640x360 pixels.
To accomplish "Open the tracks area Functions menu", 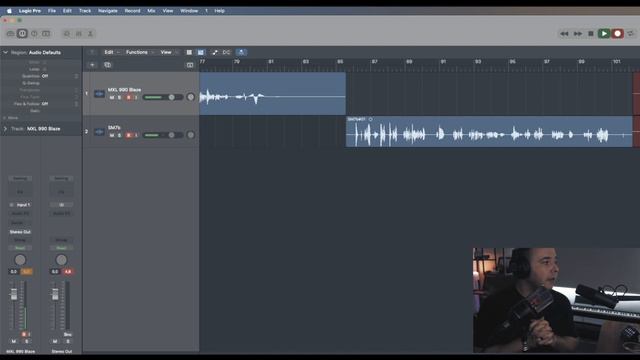I will coord(140,52).
